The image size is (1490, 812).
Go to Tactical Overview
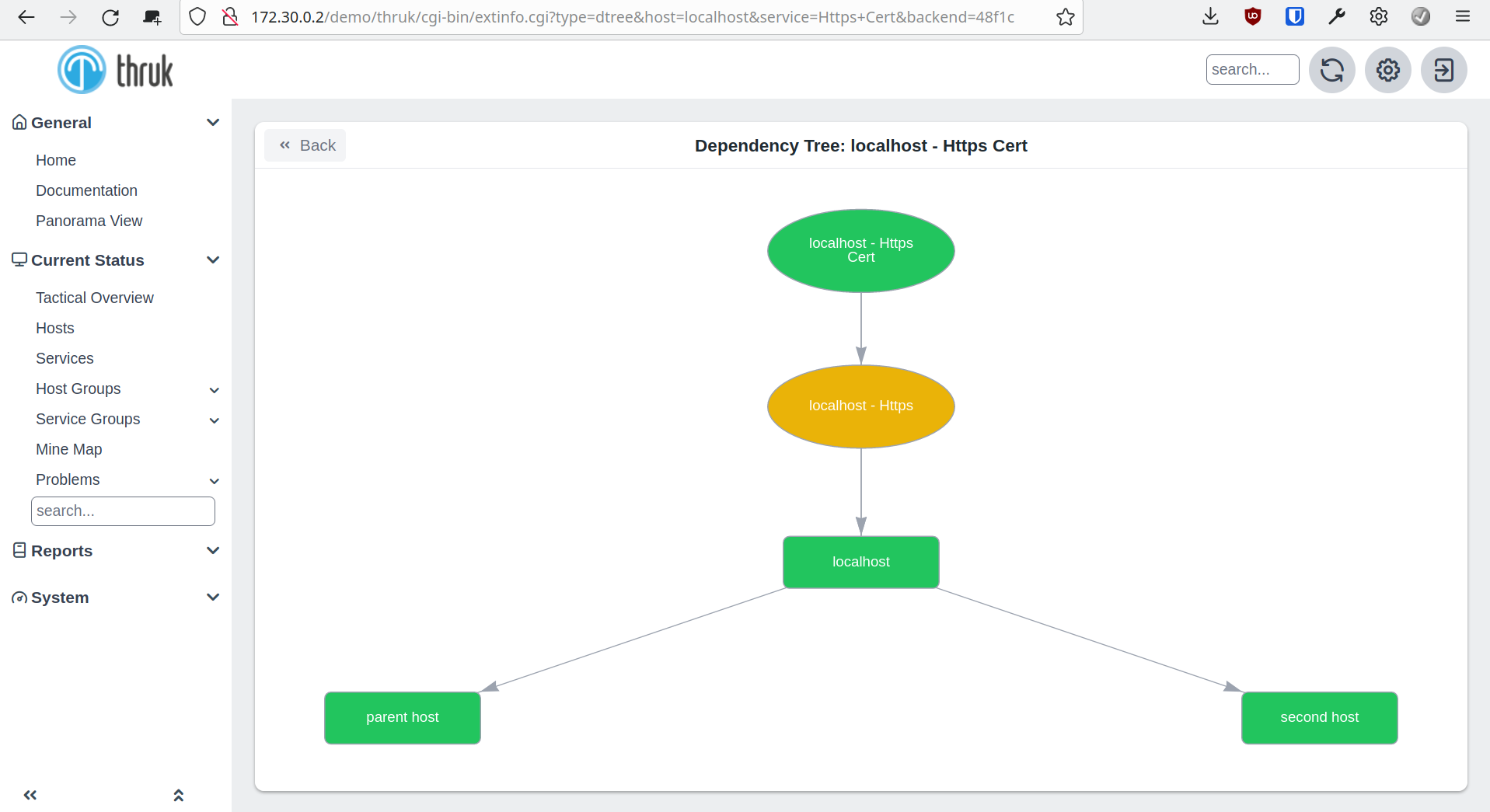pyautogui.click(x=95, y=298)
